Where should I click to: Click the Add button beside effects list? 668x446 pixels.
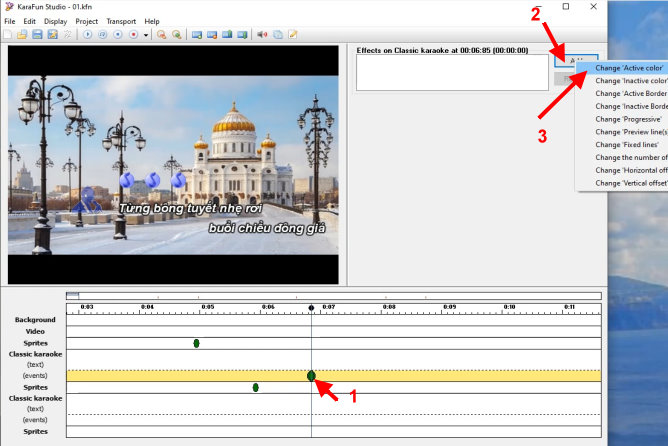point(577,60)
